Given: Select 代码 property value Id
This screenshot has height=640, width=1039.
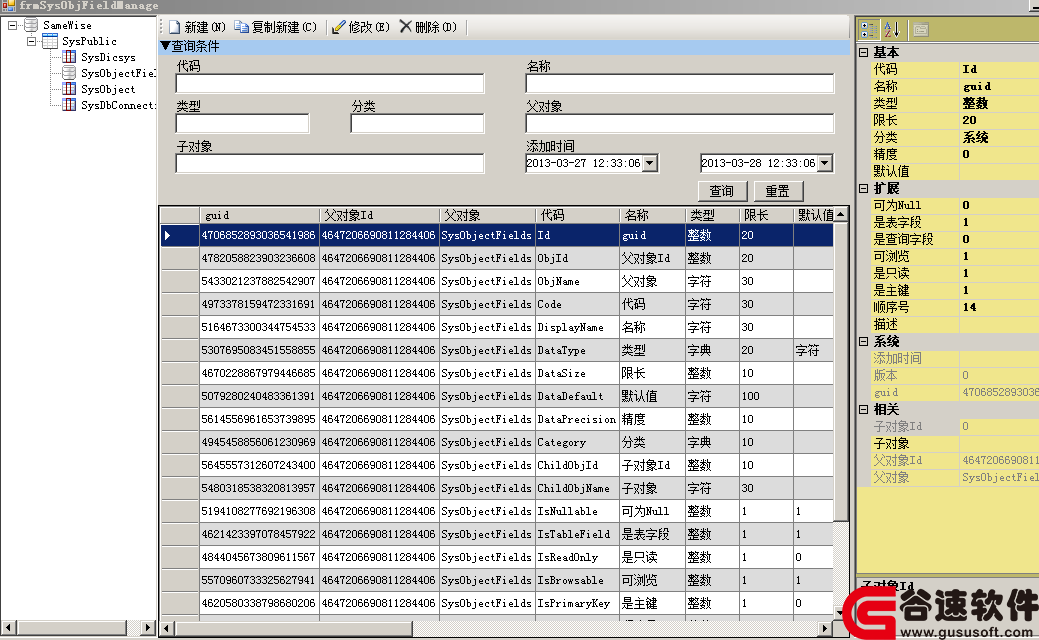Looking at the screenshot, I should pyautogui.click(x=999, y=69).
